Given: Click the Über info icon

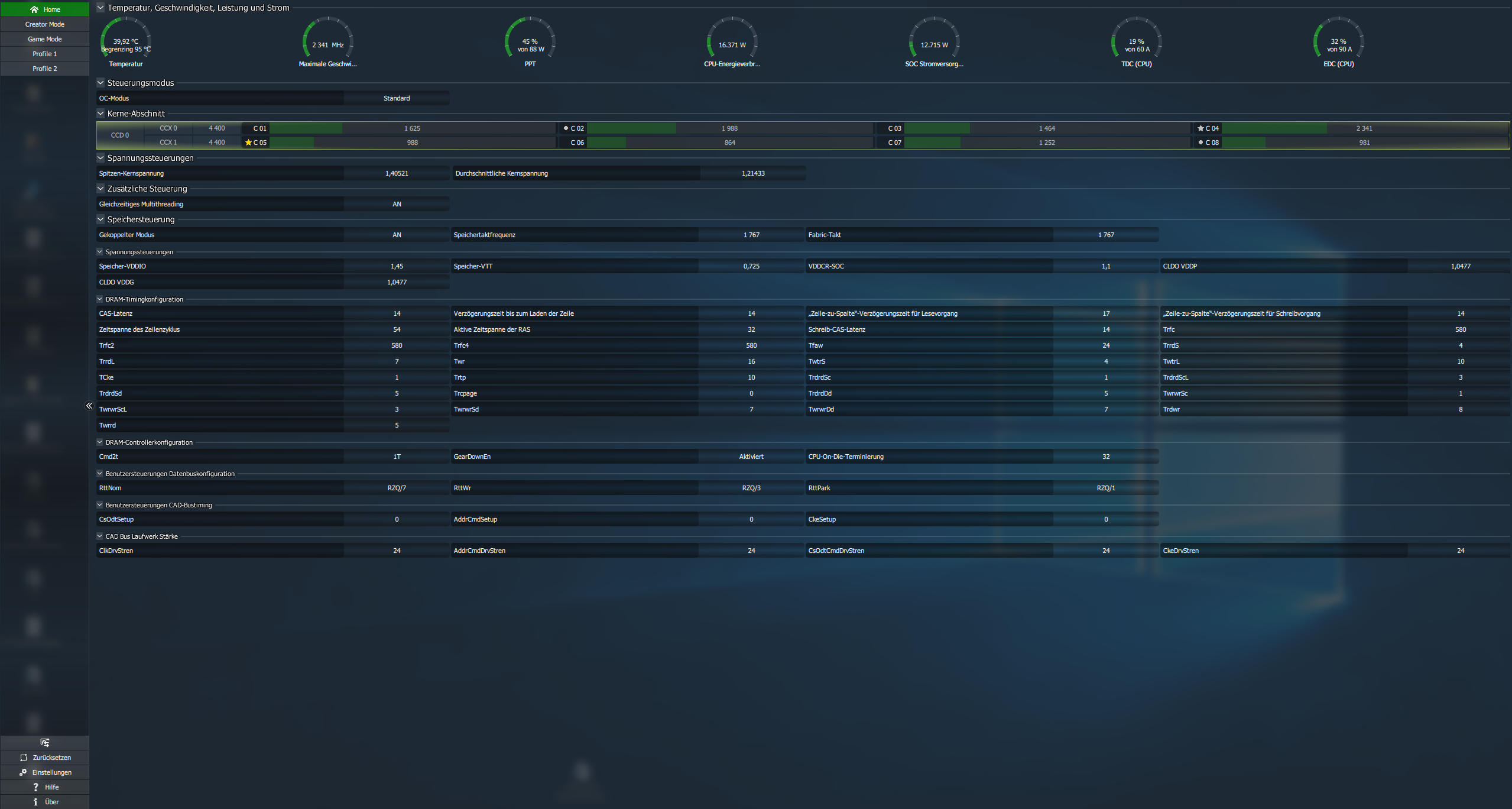Looking at the screenshot, I should 35,802.
